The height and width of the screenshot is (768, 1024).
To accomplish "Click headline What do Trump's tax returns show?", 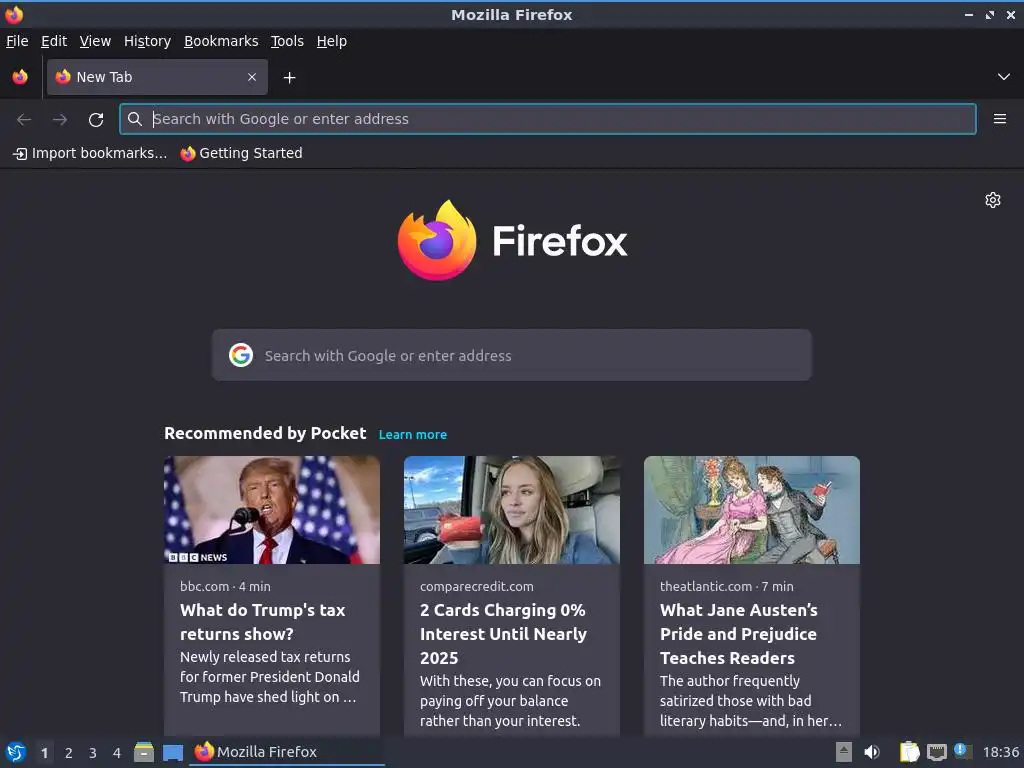I will 263,622.
